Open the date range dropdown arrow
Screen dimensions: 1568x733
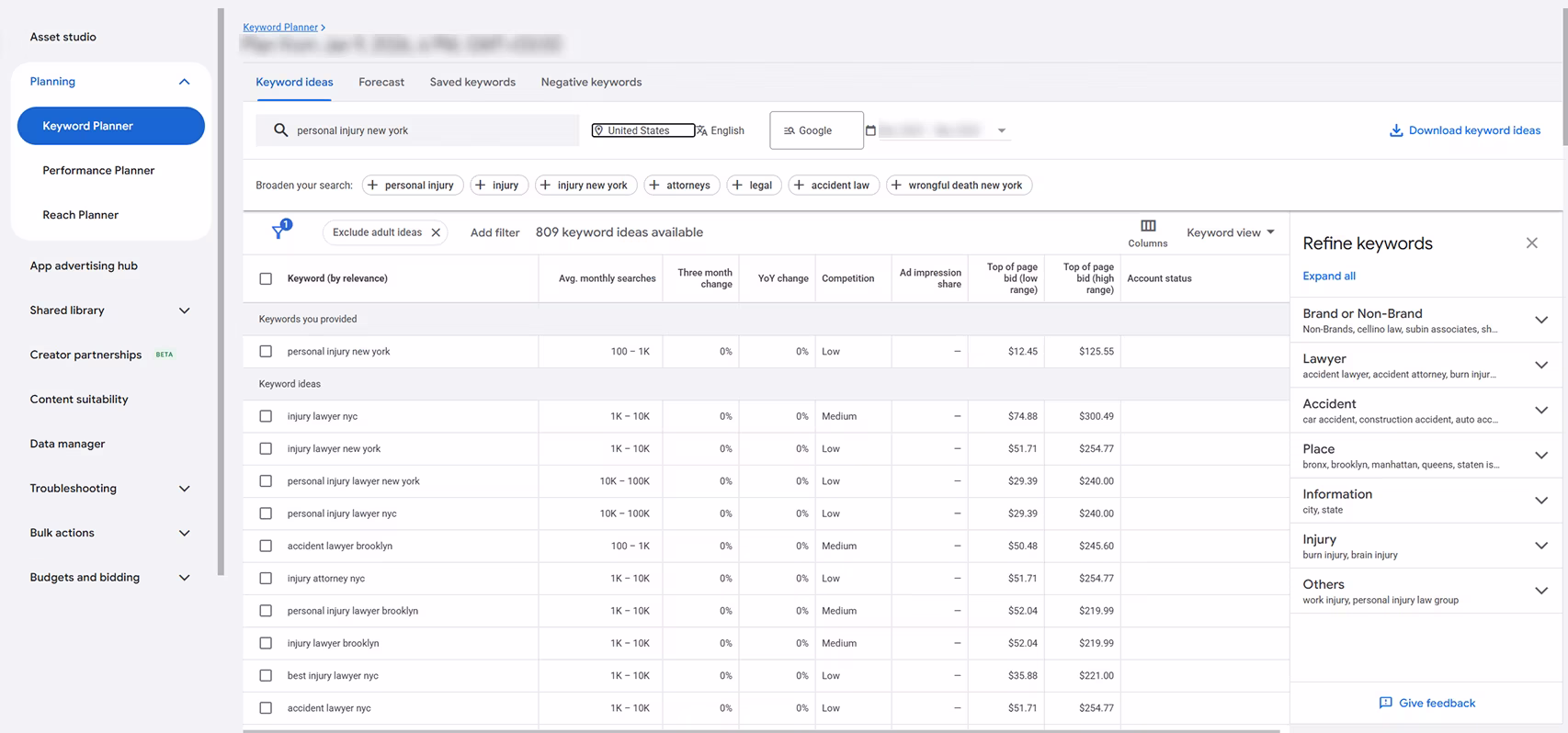click(x=1002, y=130)
